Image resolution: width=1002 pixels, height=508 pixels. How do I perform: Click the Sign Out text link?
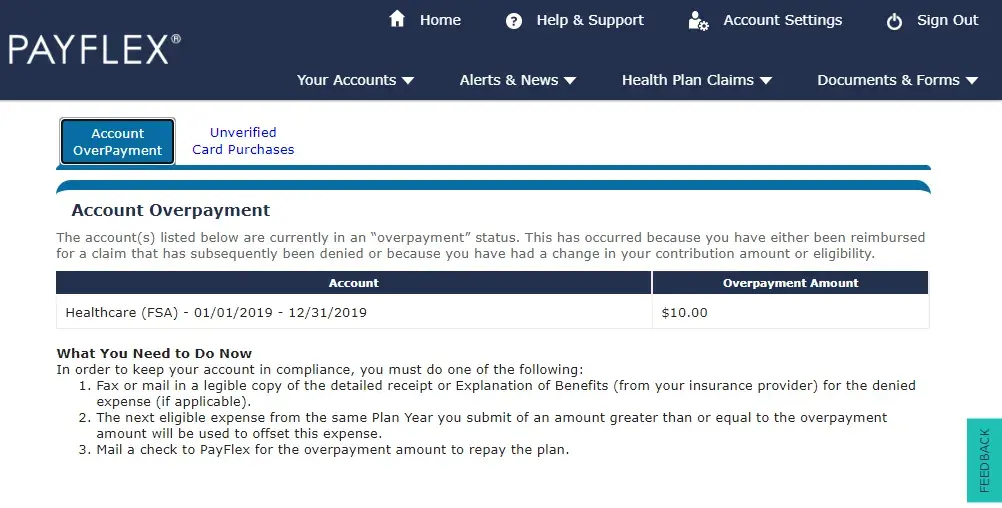pos(947,20)
